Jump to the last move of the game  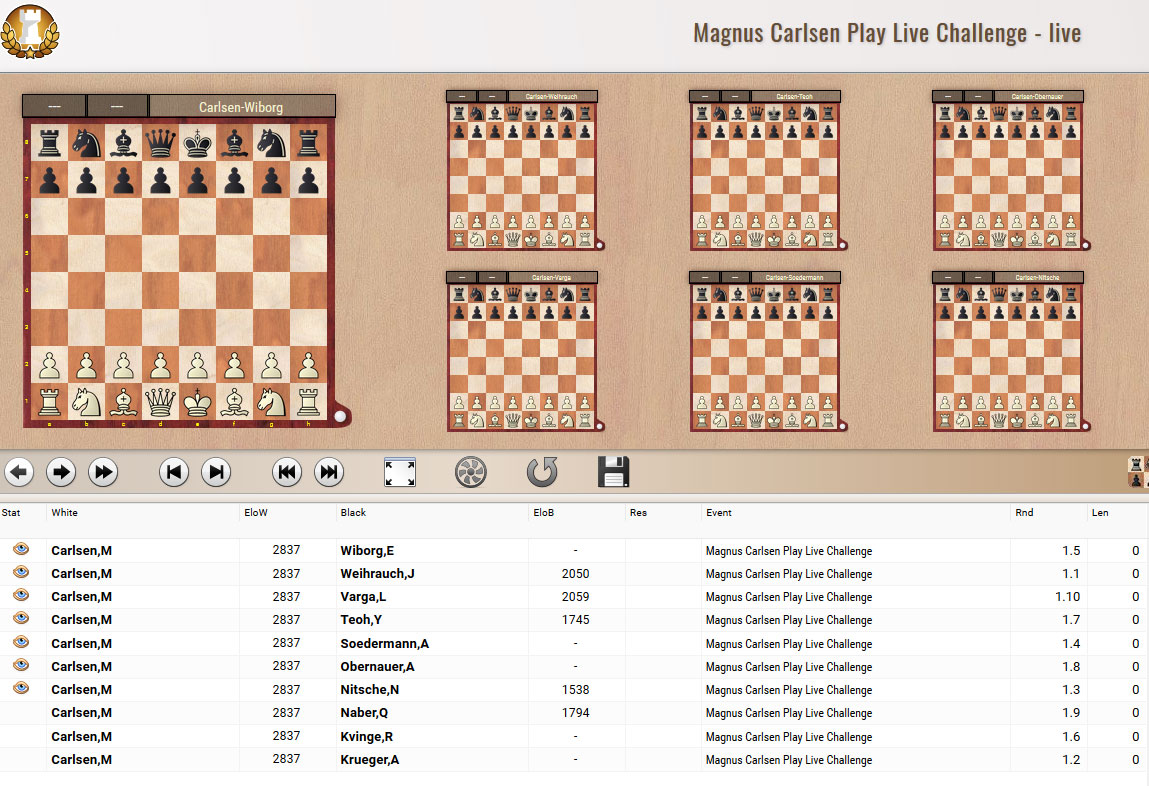[216, 471]
